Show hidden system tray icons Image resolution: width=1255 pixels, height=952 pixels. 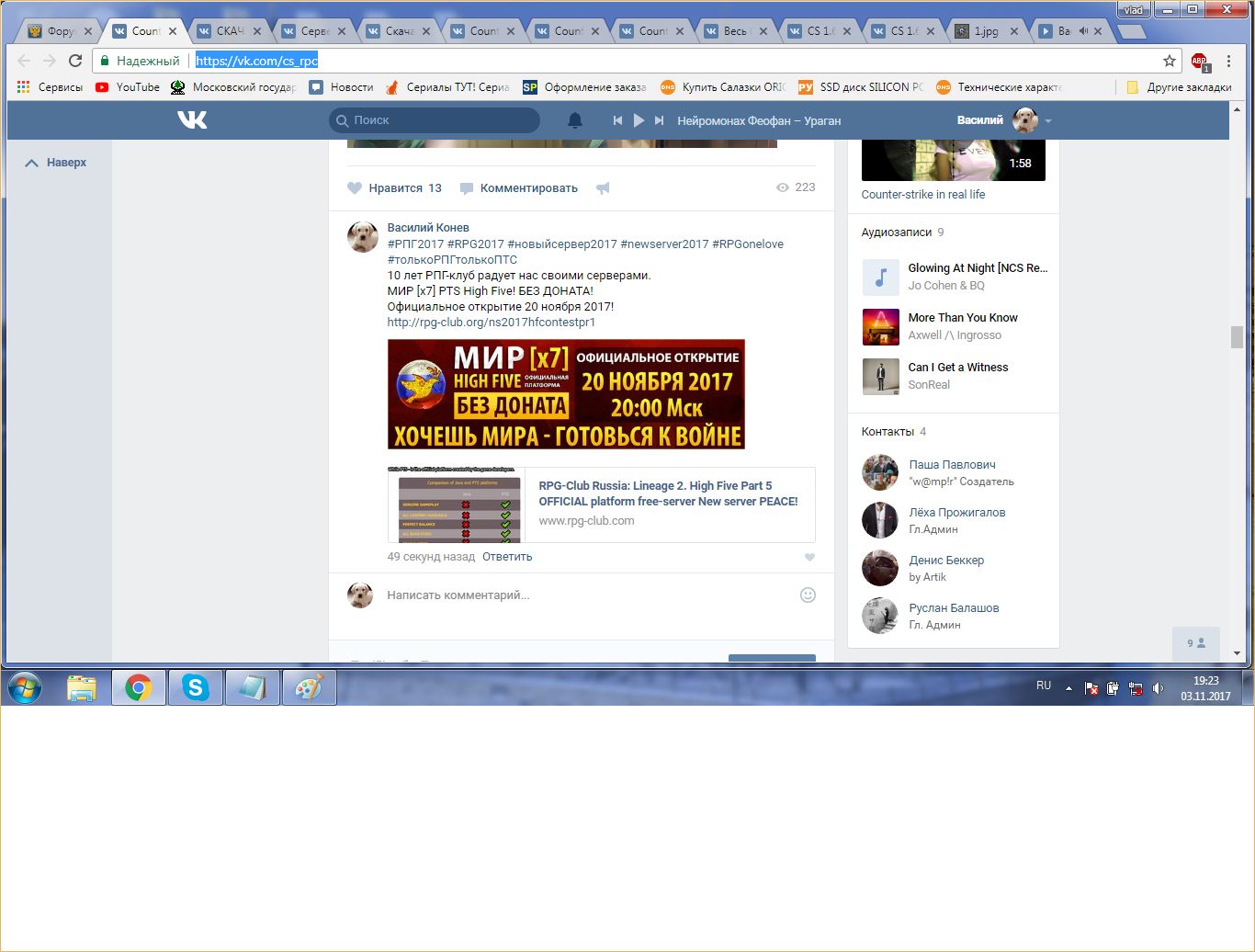[x=1068, y=687]
